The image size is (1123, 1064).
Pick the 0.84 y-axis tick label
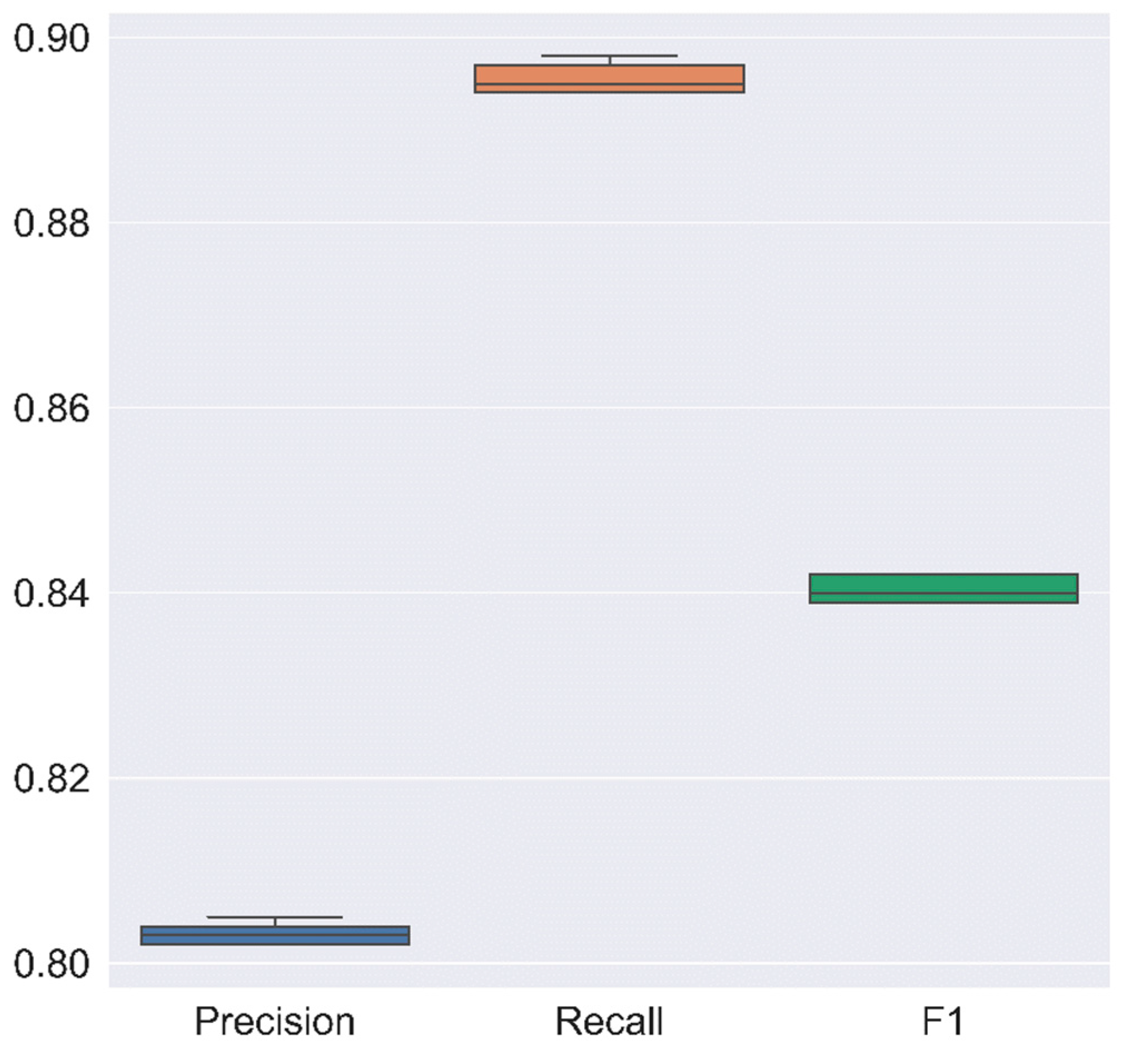pyautogui.click(x=52, y=594)
